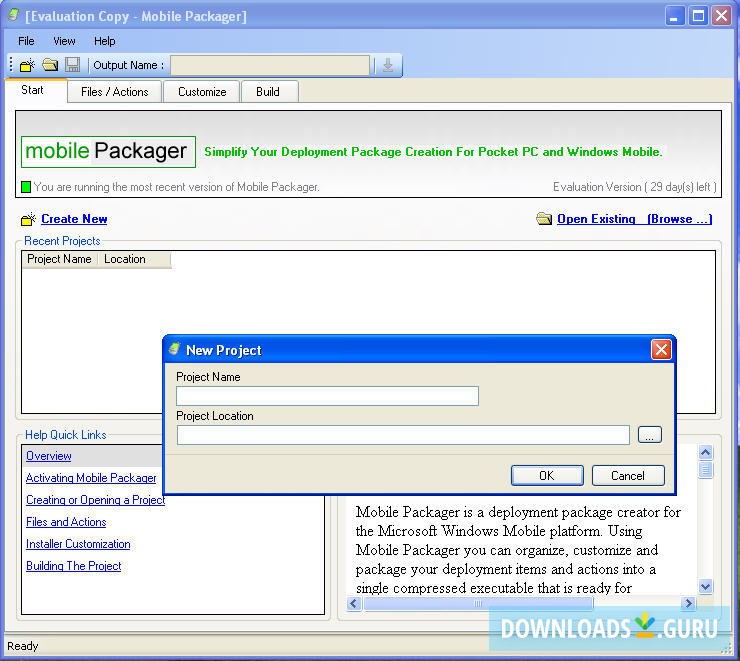Confirm with the OK button

tap(547, 476)
